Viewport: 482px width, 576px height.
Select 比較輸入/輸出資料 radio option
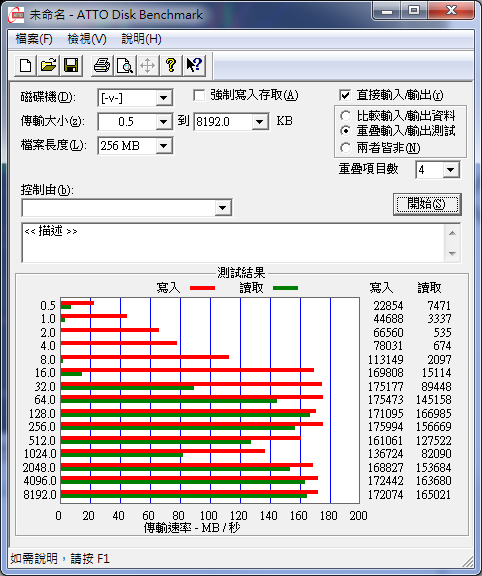click(345, 116)
